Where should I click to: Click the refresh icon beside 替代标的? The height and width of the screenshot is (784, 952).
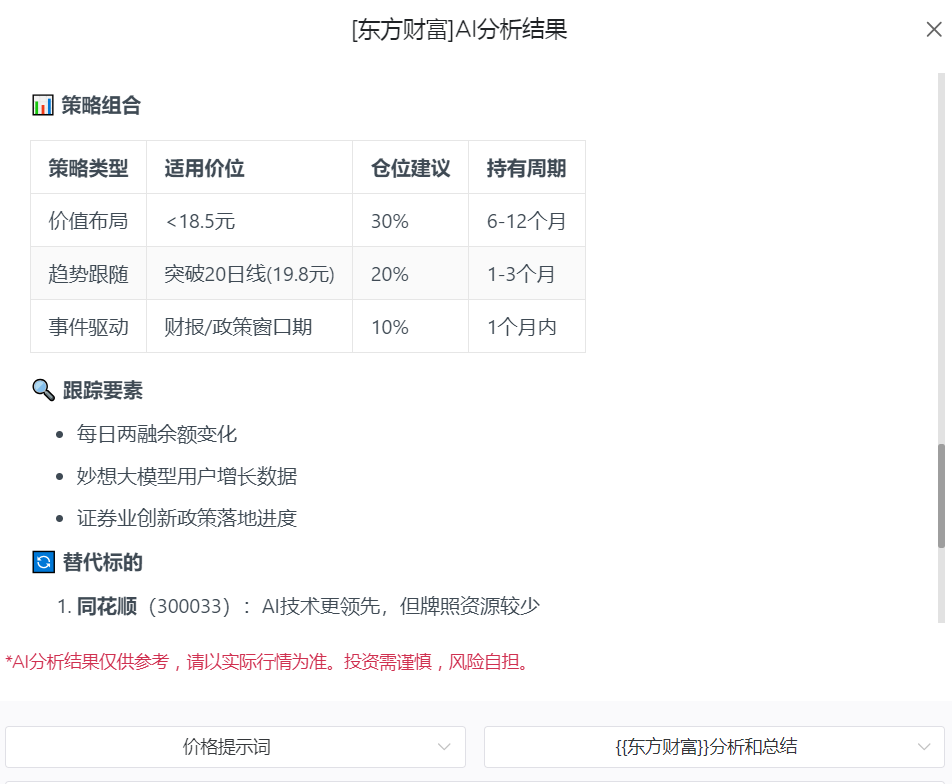click(x=43, y=562)
